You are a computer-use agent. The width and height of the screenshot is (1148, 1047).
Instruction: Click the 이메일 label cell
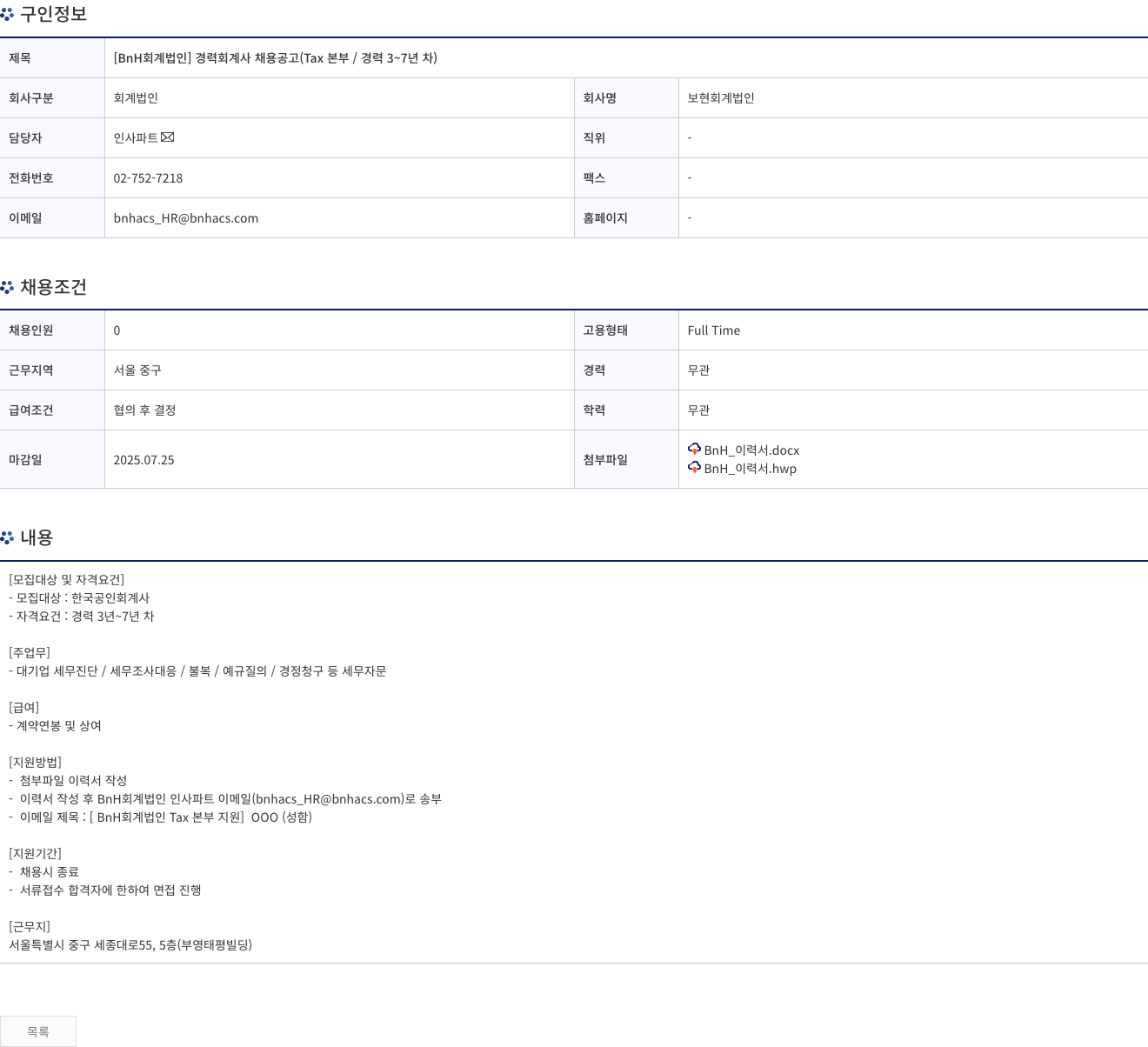pos(52,218)
